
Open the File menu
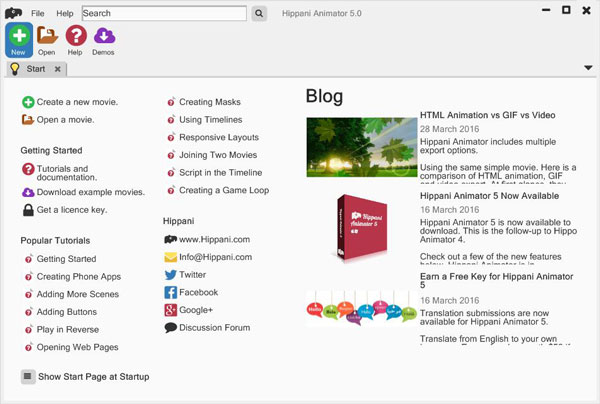click(38, 13)
